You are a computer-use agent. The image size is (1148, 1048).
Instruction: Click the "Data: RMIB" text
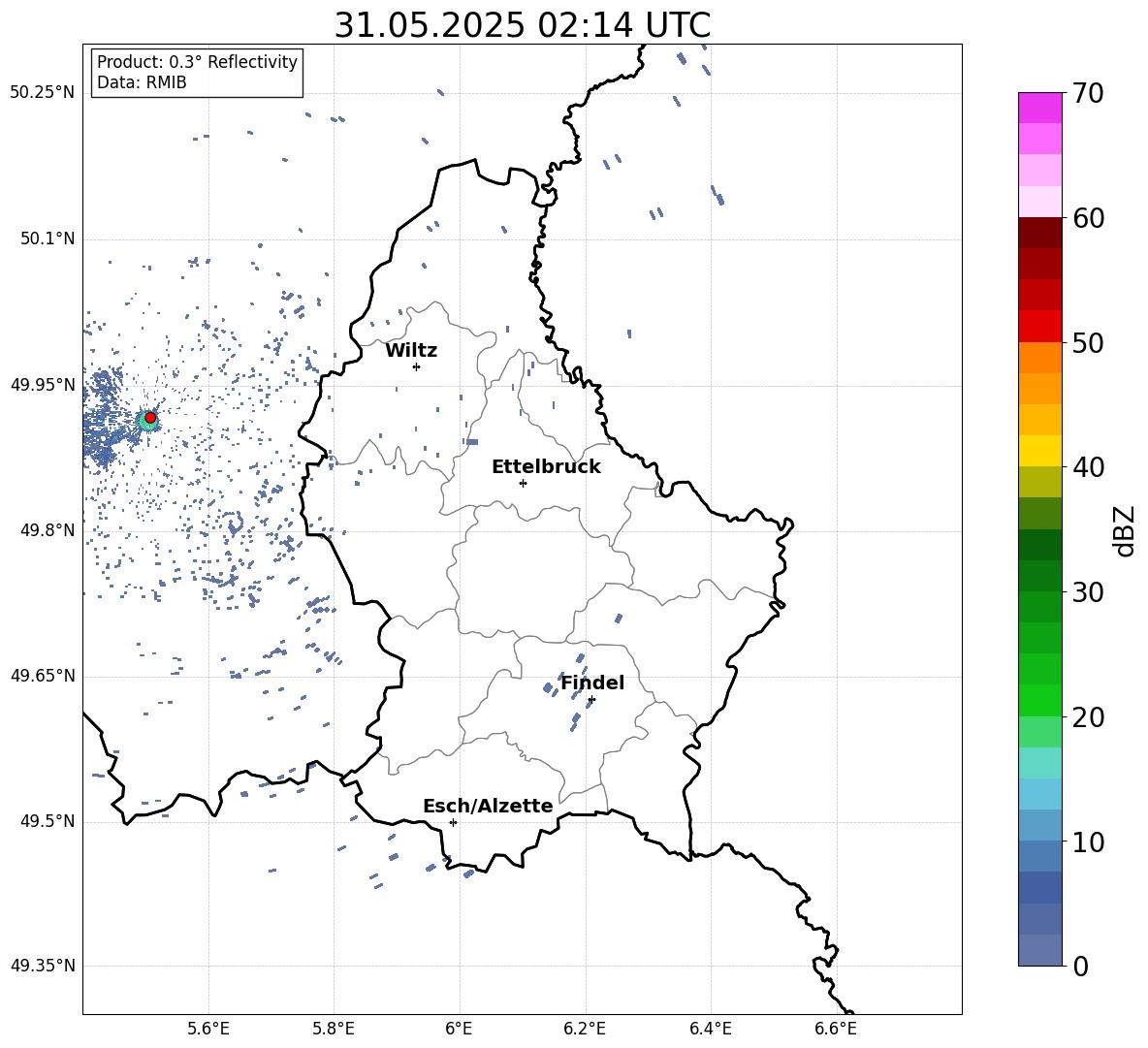tap(142, 82)
